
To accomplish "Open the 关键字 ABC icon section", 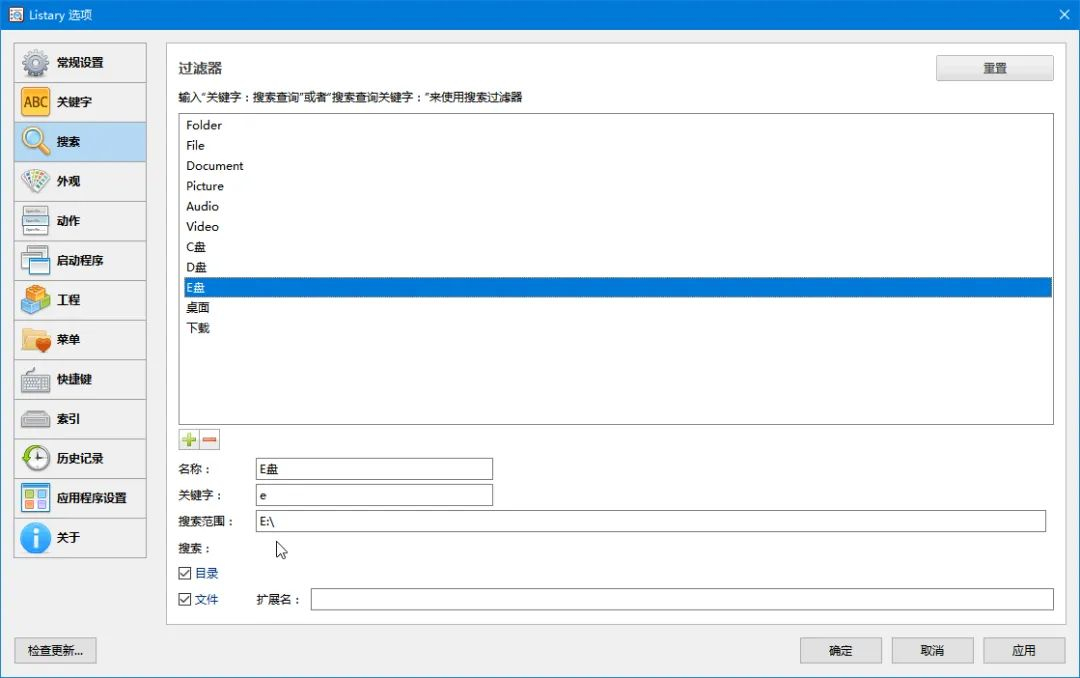I will coord(35,102).
